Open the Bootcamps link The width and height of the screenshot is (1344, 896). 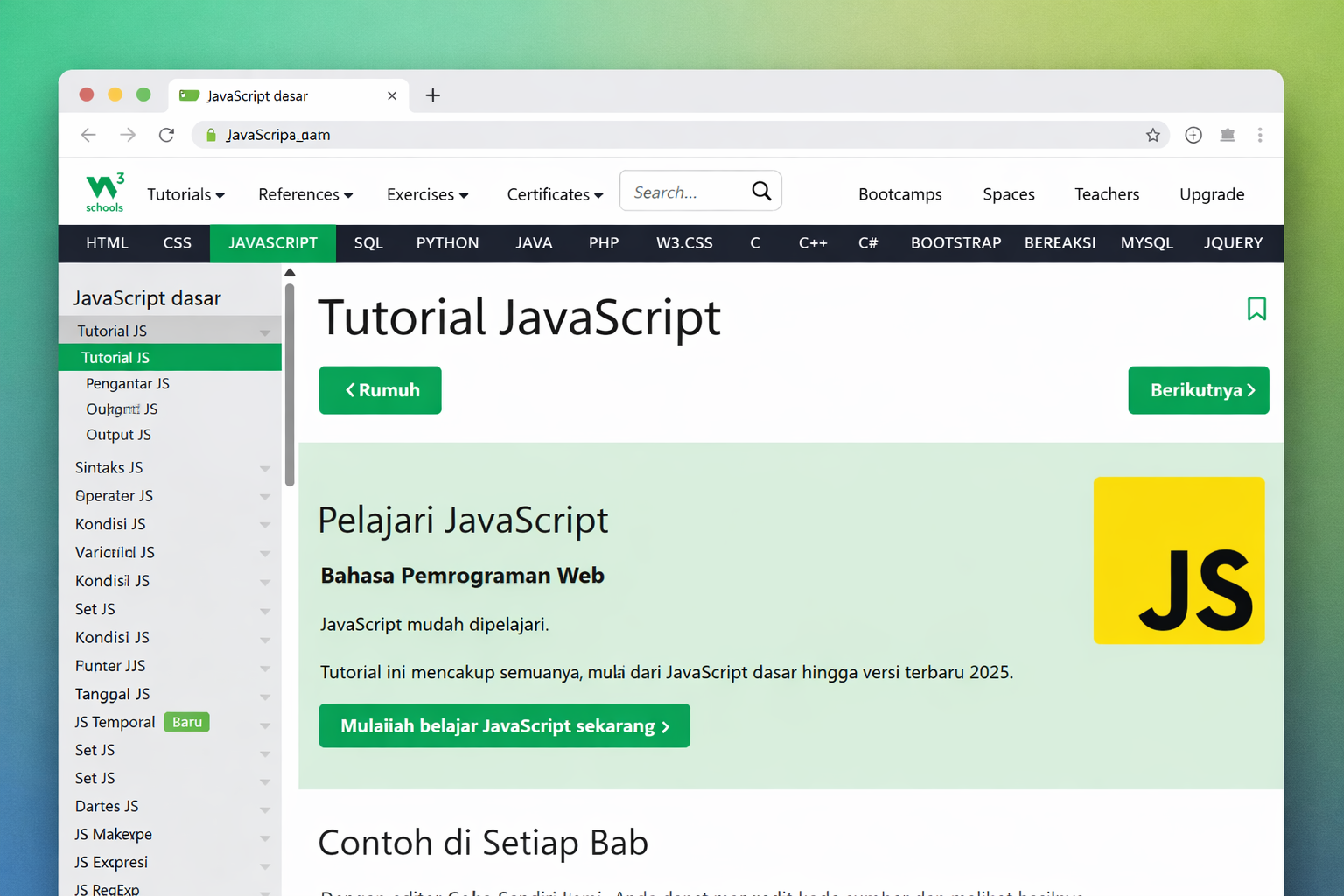[899, 194]
